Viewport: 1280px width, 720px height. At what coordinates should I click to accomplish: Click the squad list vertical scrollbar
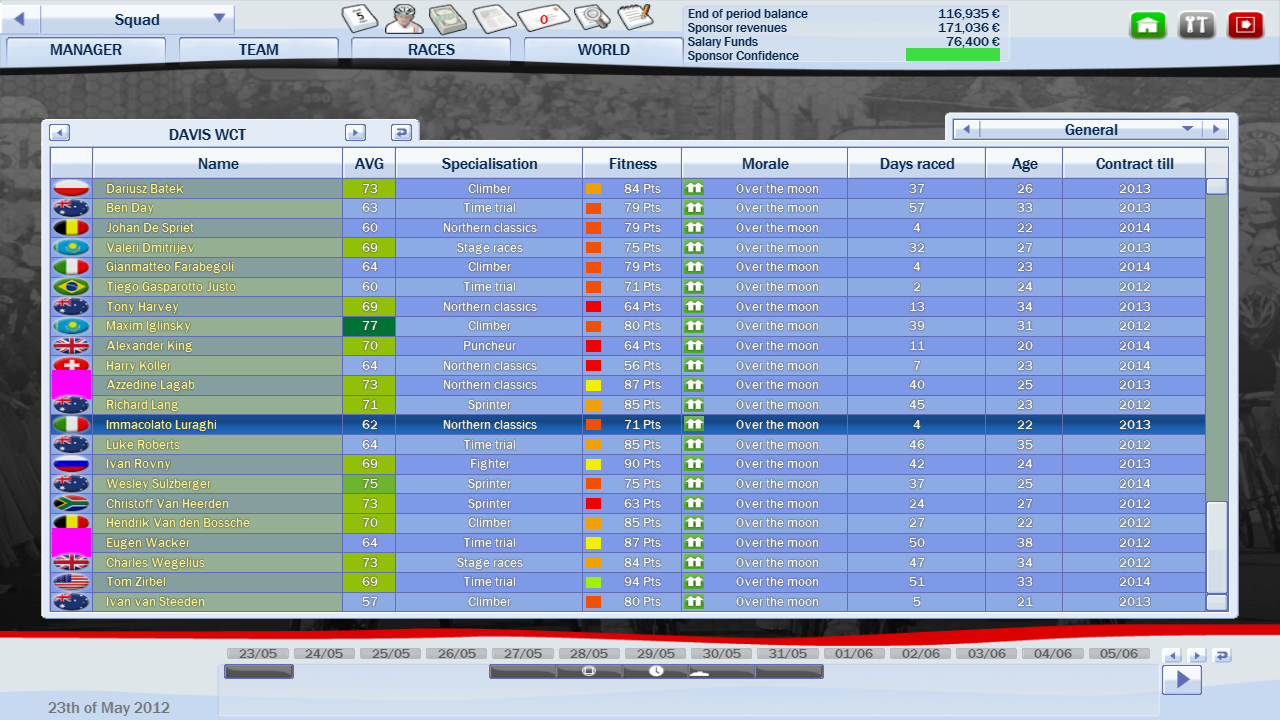pyautogui.click(x=1216, y=400)
